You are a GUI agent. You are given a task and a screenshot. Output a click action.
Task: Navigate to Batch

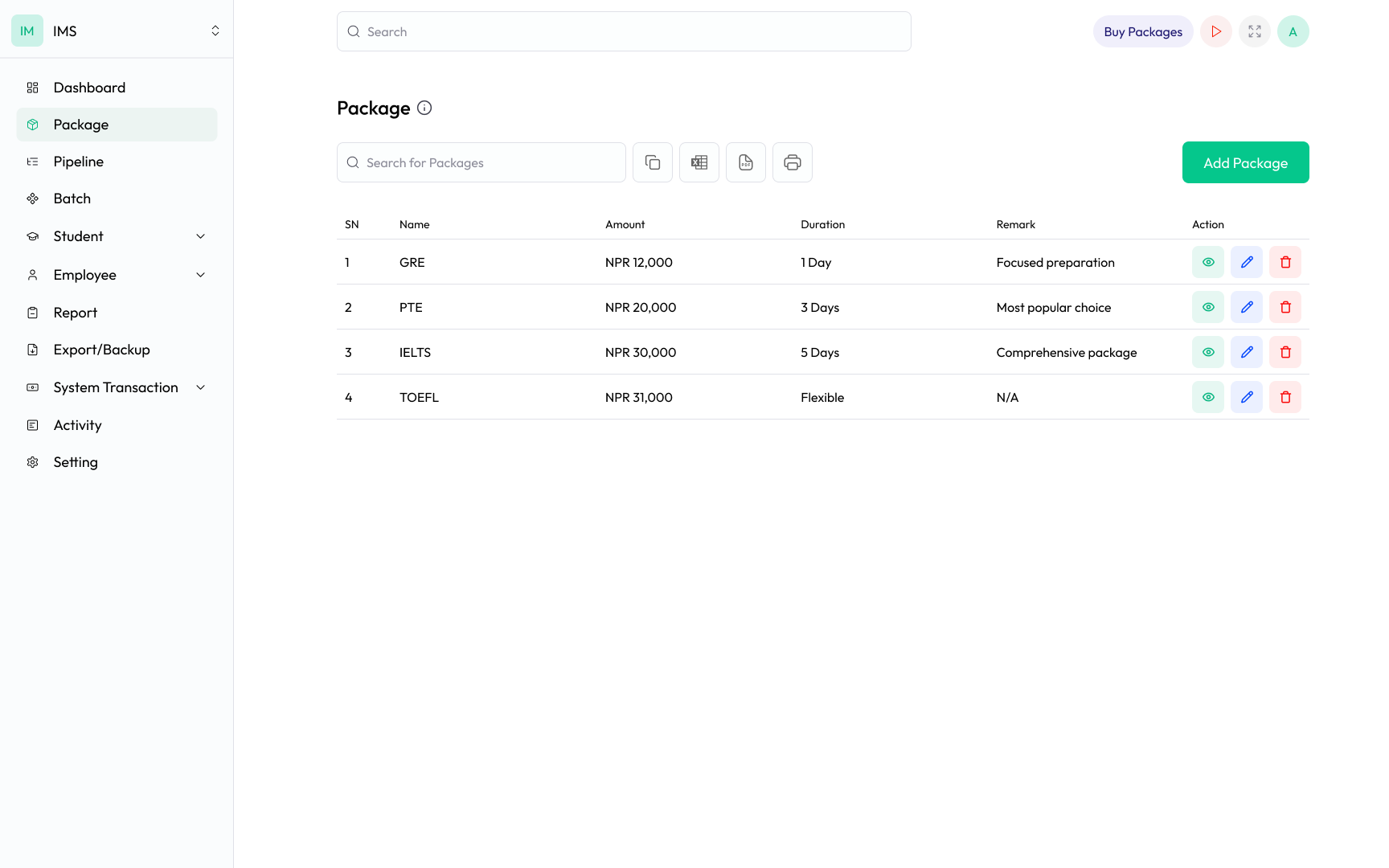(x=117, y=199)
